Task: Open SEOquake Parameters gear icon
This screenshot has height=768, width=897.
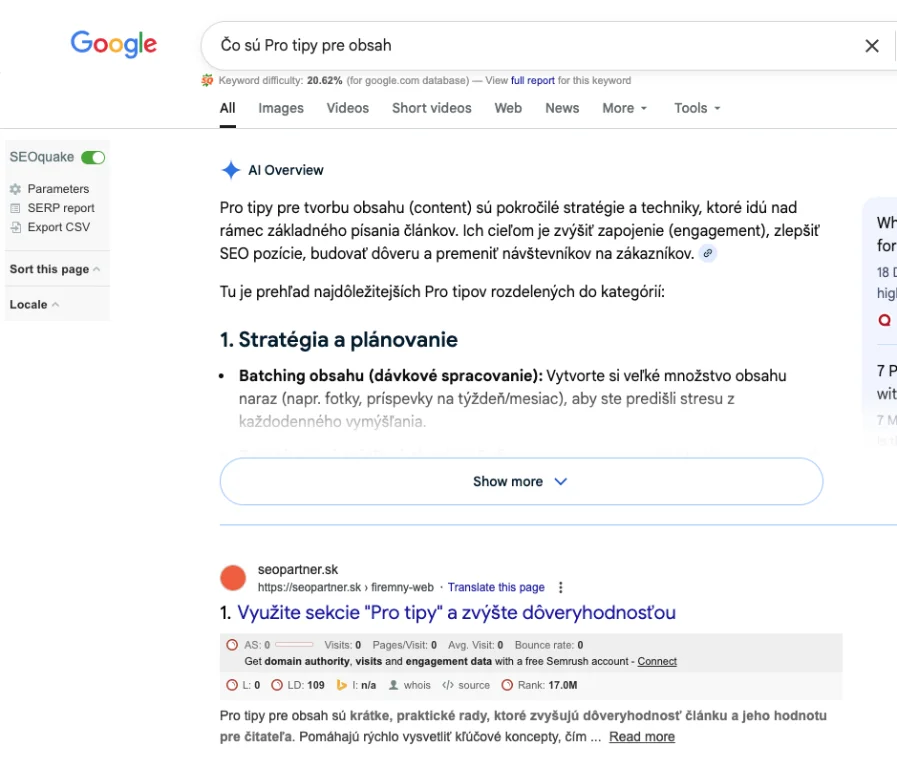Action: point(15,189)
